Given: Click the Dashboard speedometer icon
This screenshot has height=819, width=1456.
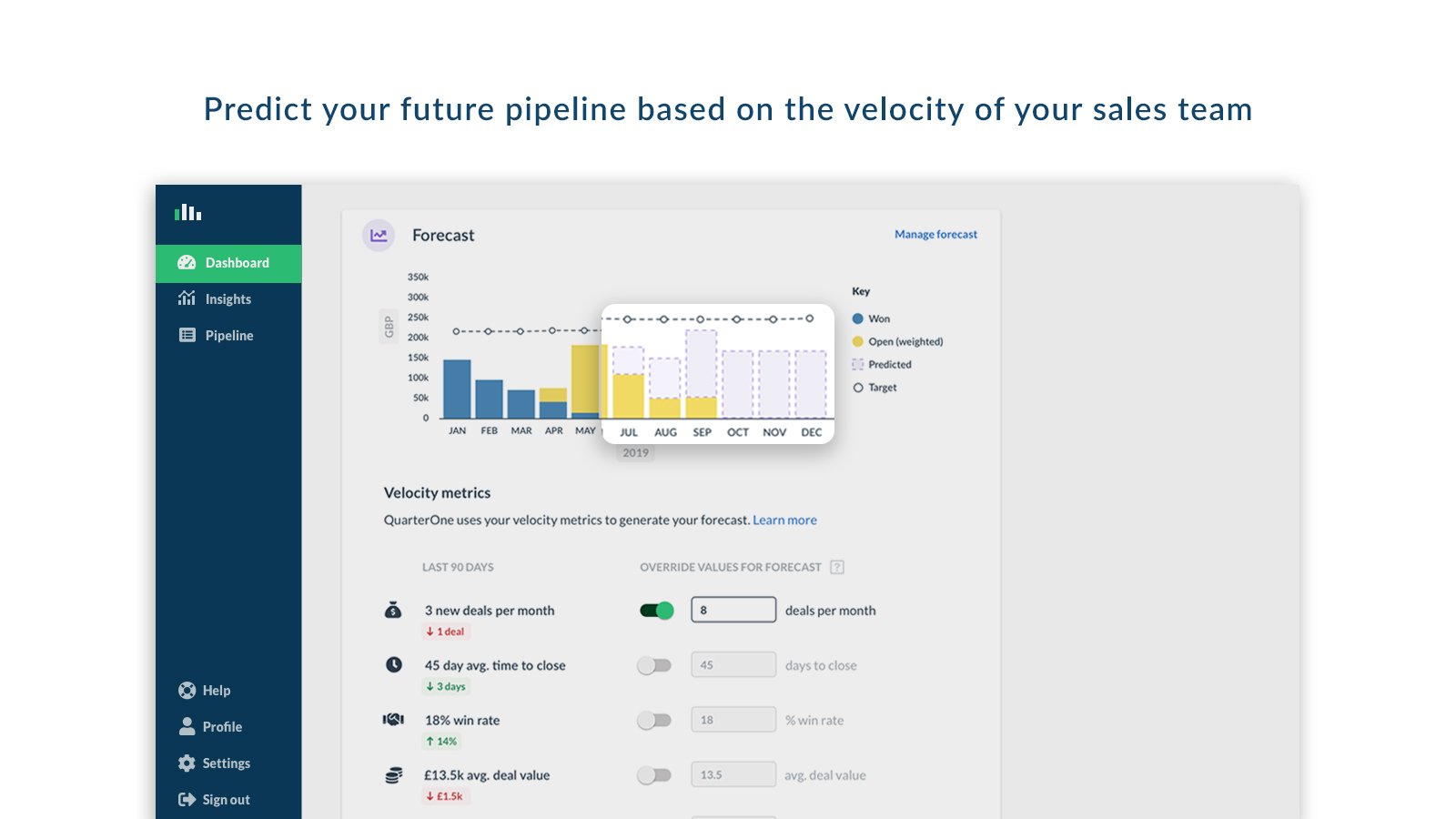Looking at the screenshot, I should click(x=187, y=263).
